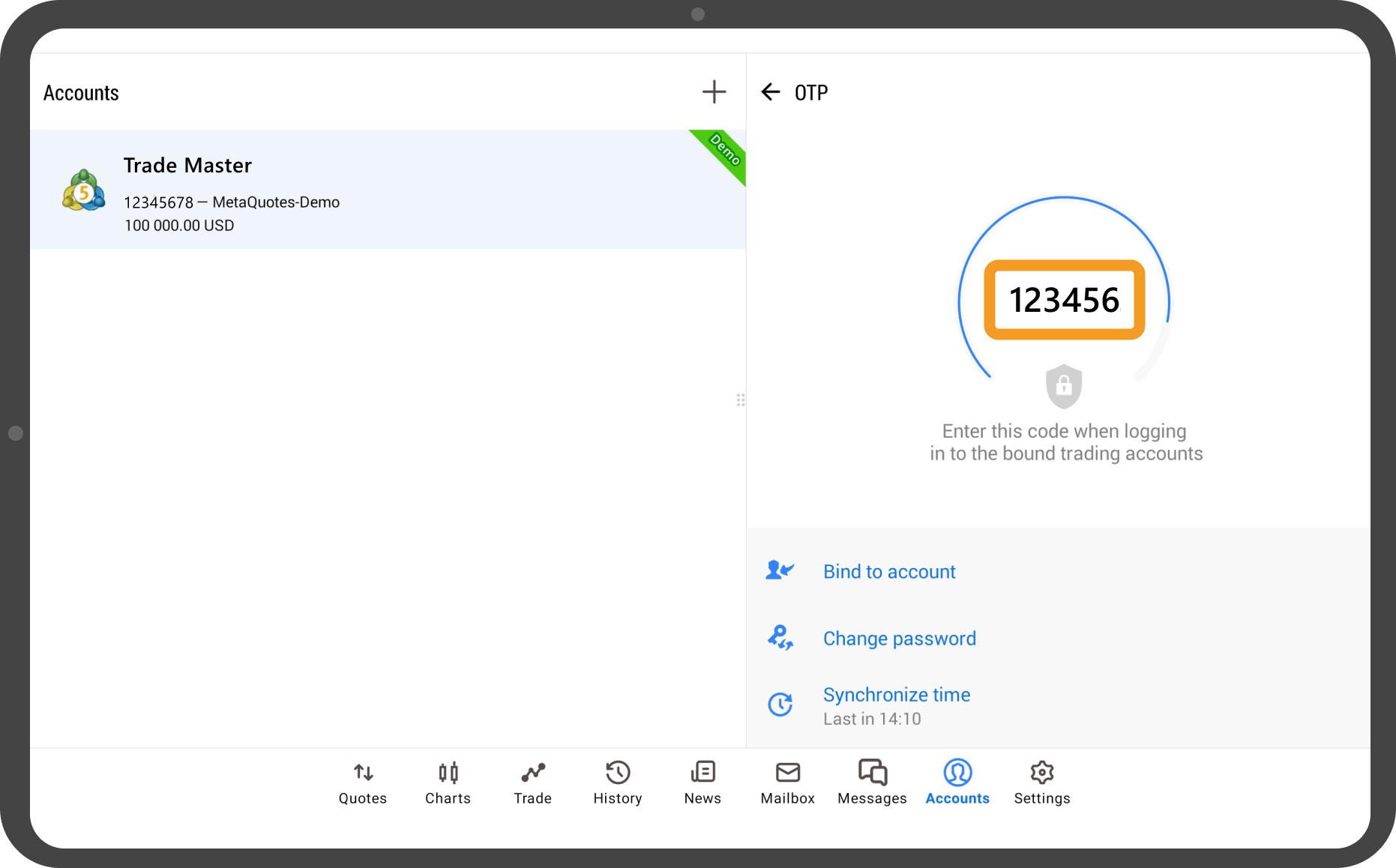Click the Bind to account person icon
The image size is (1396, 868).
coord(780,571)
